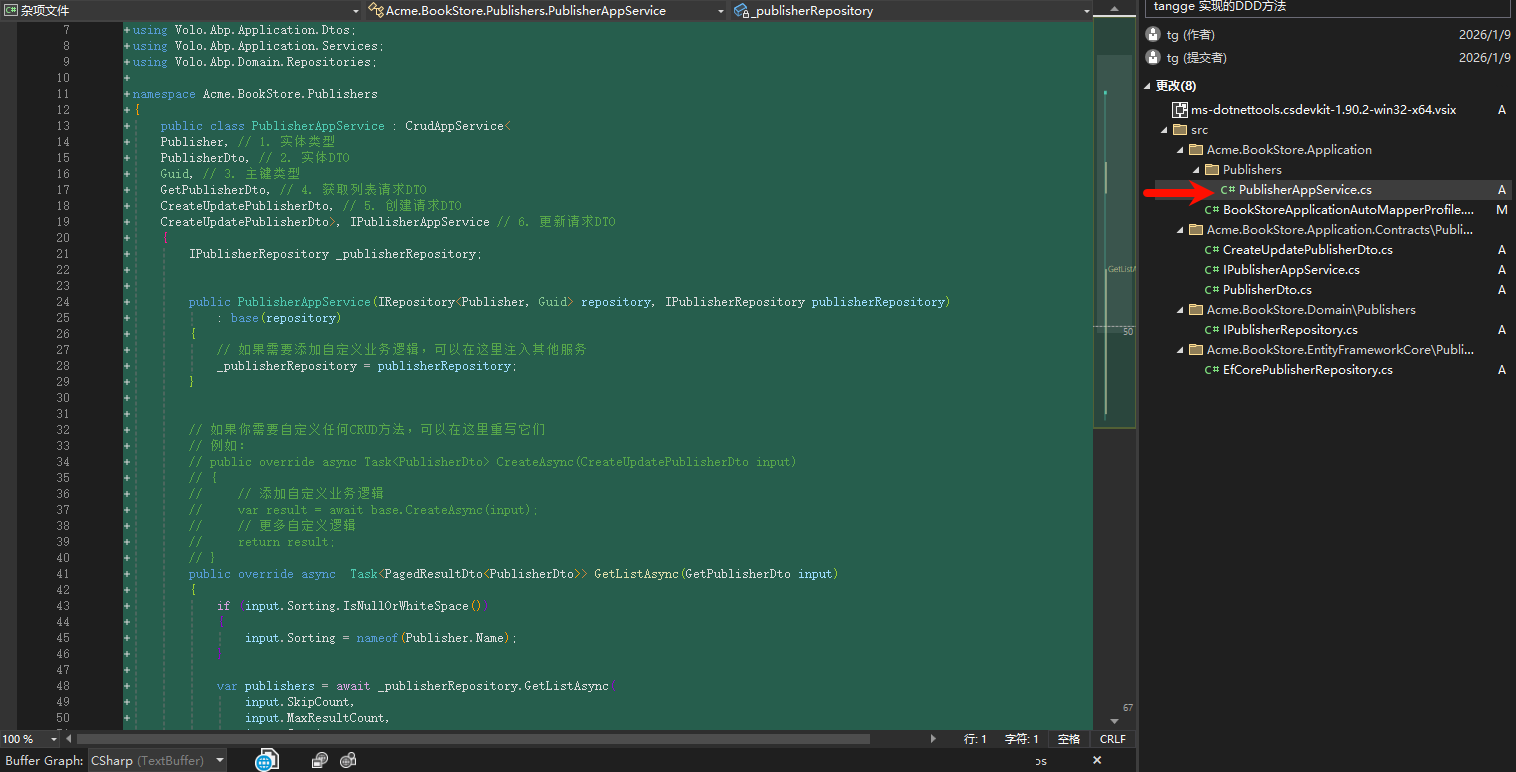Select IPublisherAppService.cs file
1516x772 pixels.
(x=1291, y=270)
